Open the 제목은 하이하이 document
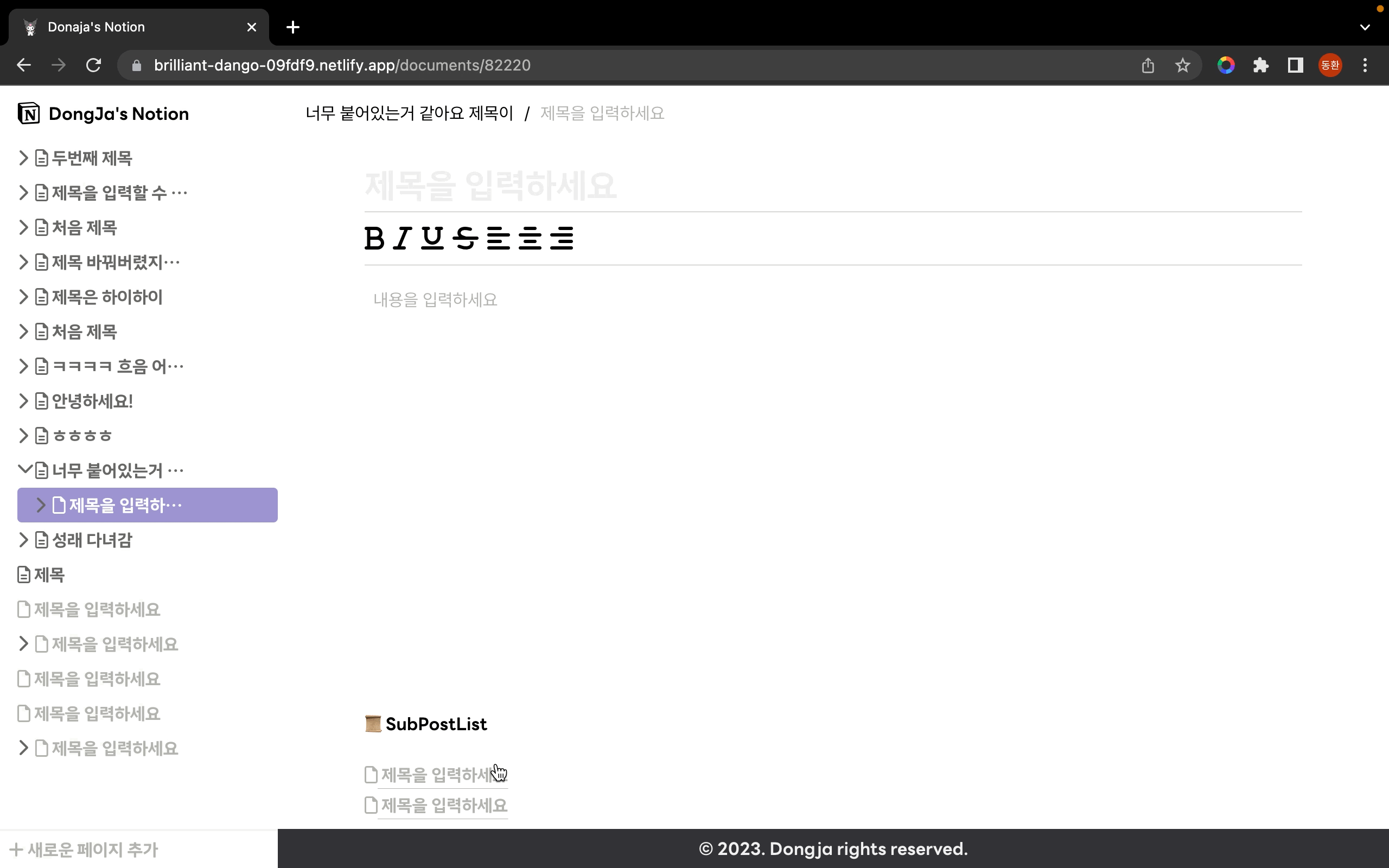This screenshot has height=868, width=1389. point(107,297)
